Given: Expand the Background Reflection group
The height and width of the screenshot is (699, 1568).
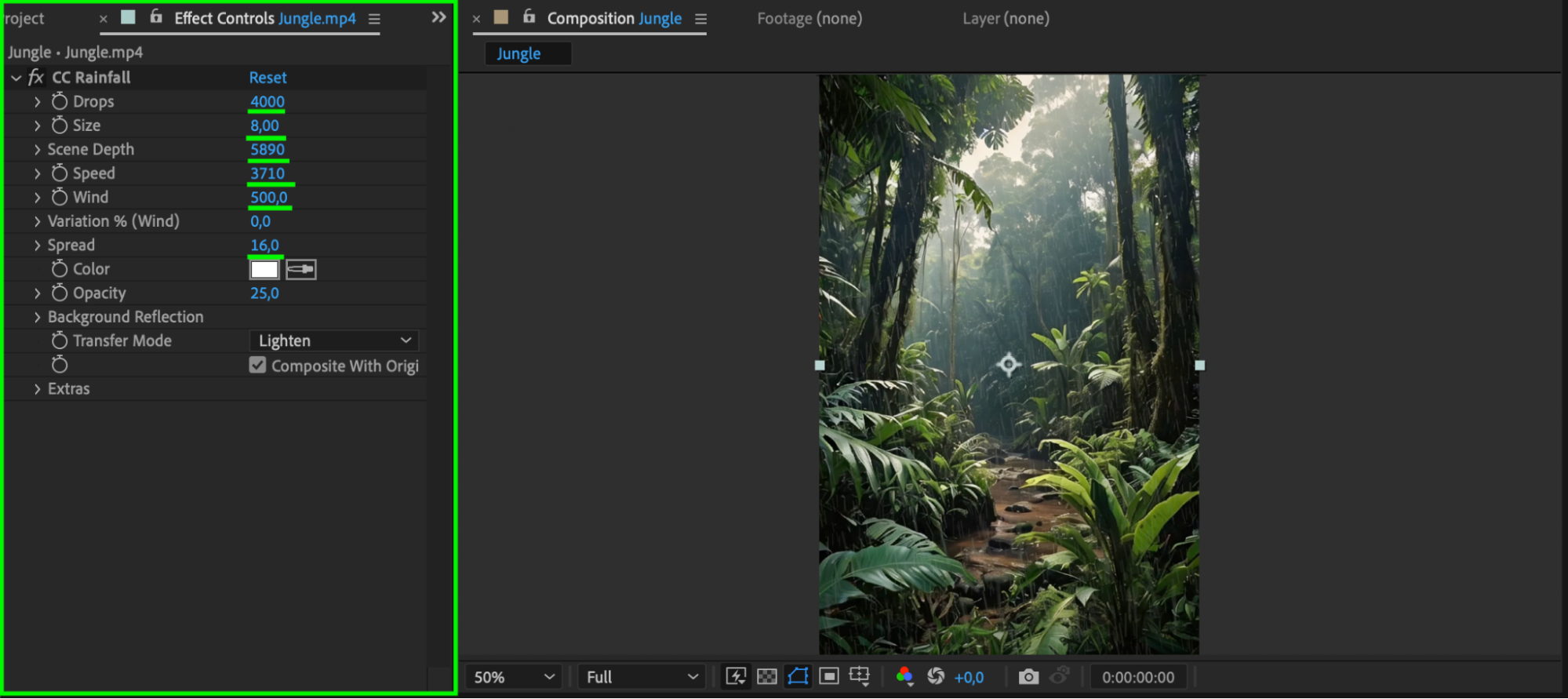Looking at the screenshot, I should (x=37, y=317).
